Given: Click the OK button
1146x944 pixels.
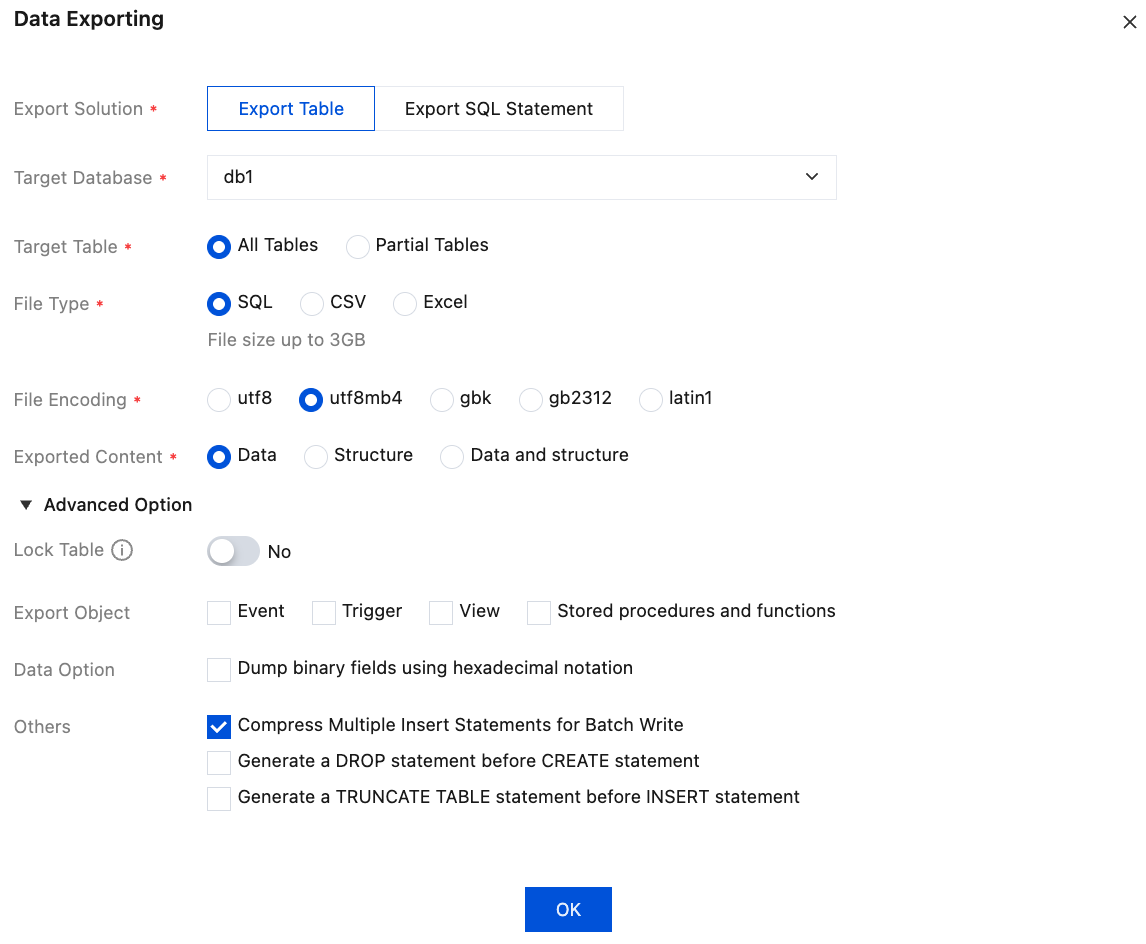Looking at the screenshot, I should pos(568,910).
